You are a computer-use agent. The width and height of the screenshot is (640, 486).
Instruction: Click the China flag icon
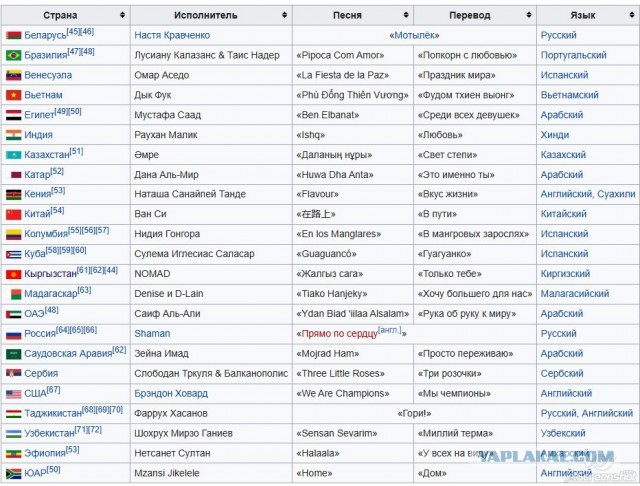click(13, 214)
